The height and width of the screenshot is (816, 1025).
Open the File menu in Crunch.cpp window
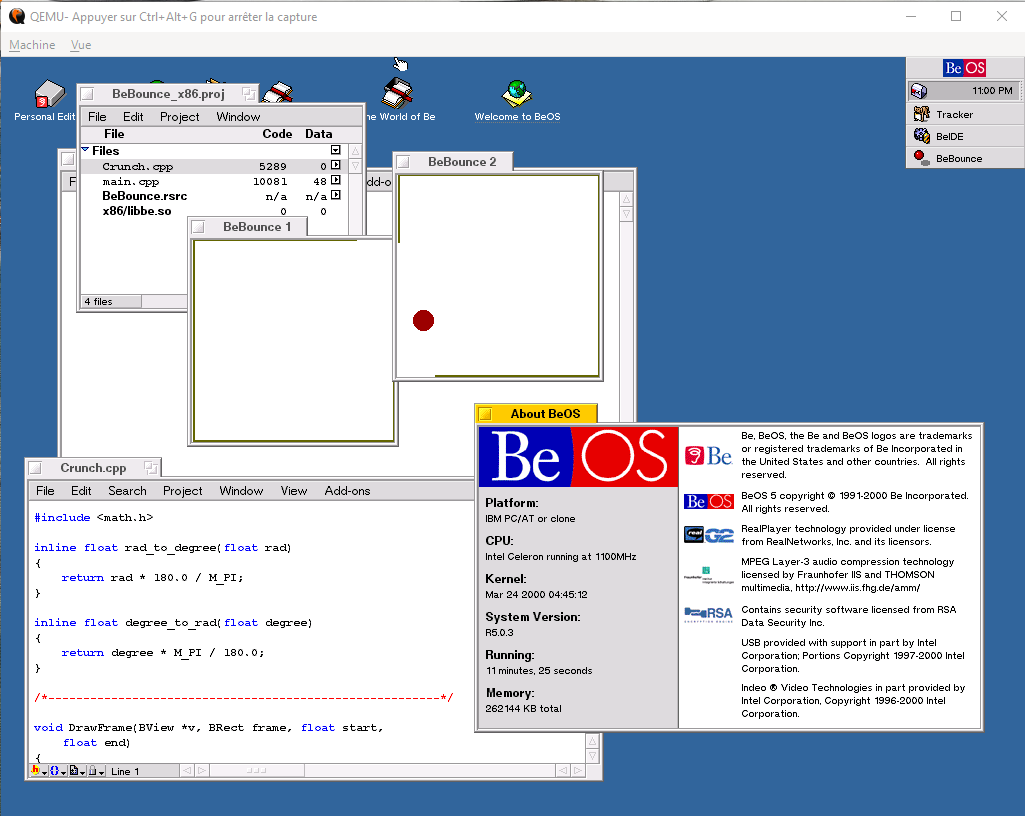(x=45, y=490)
